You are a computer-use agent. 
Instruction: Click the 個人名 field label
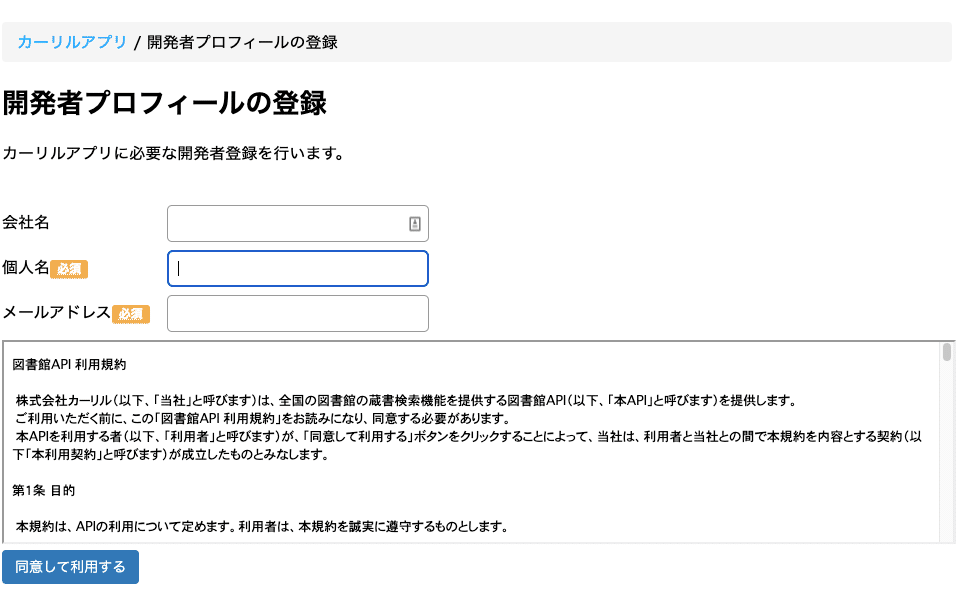click(x=26, y=267)
